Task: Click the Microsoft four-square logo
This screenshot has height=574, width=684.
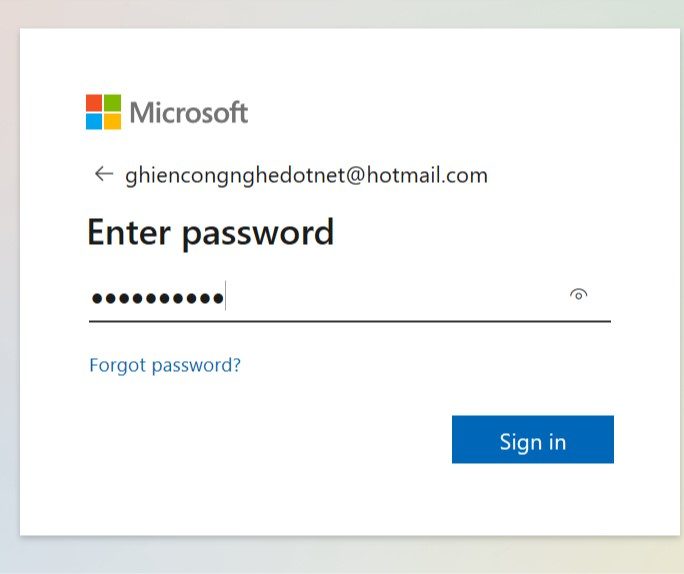Action: pyautogui.click(x=103, y=112)
